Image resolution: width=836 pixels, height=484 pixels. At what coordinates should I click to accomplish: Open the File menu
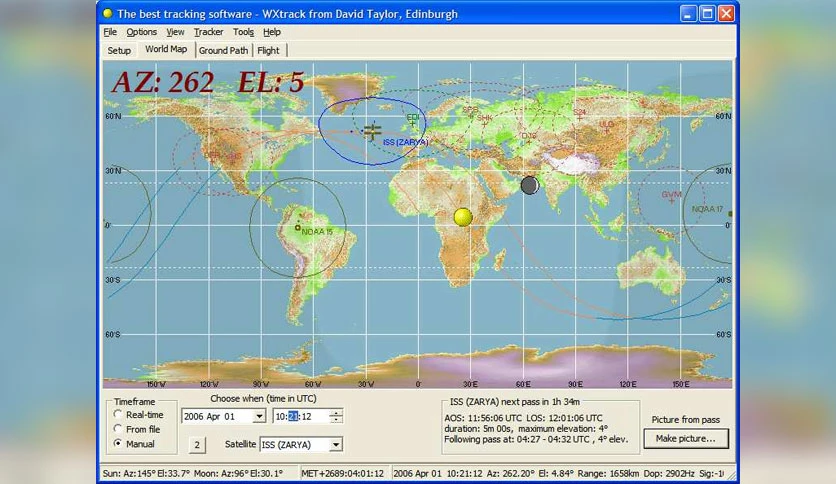110,32
